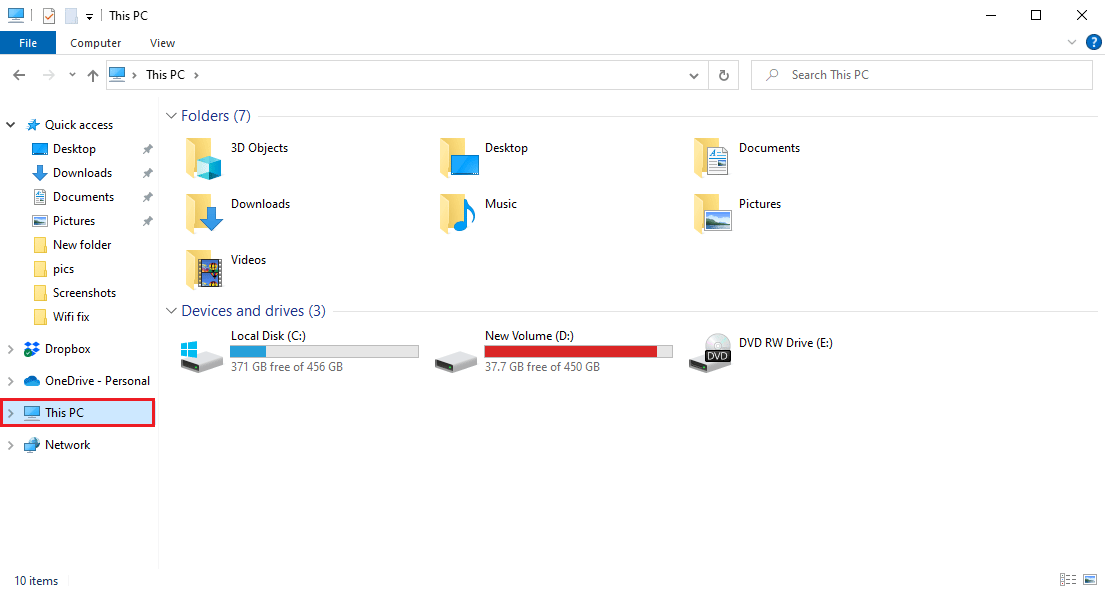This screenshot has height=593, width=1105.
Task: Open the Computer ribbon tab
Action: [x=96, y=43]
